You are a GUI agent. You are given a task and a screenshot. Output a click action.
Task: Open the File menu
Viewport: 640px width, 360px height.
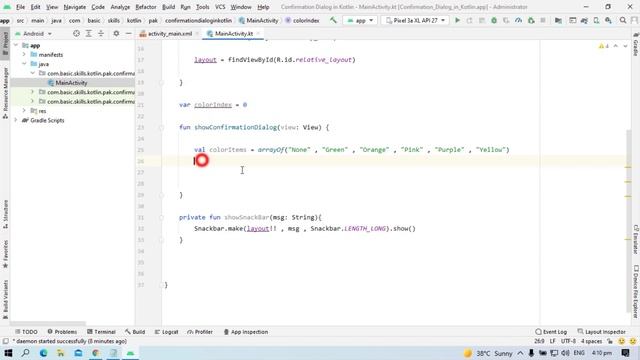[20, 7]
